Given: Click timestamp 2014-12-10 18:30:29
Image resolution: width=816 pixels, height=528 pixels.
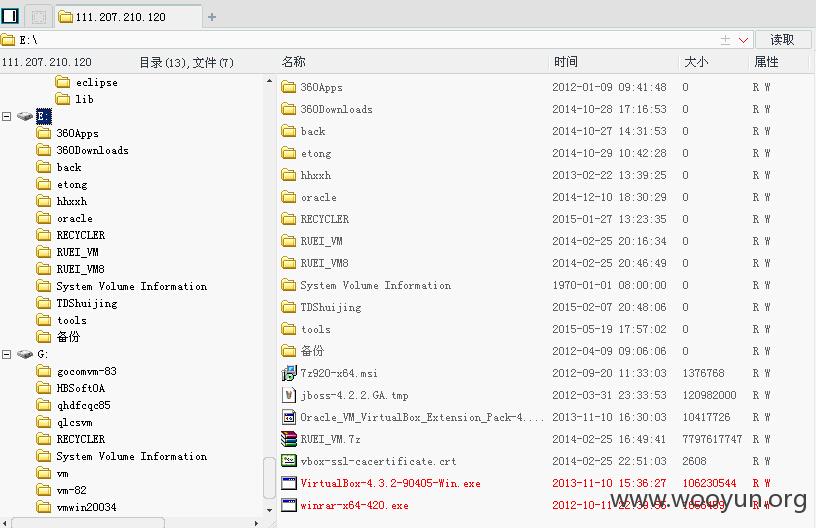Looking at the screenshot, I should tap(609, 197).
